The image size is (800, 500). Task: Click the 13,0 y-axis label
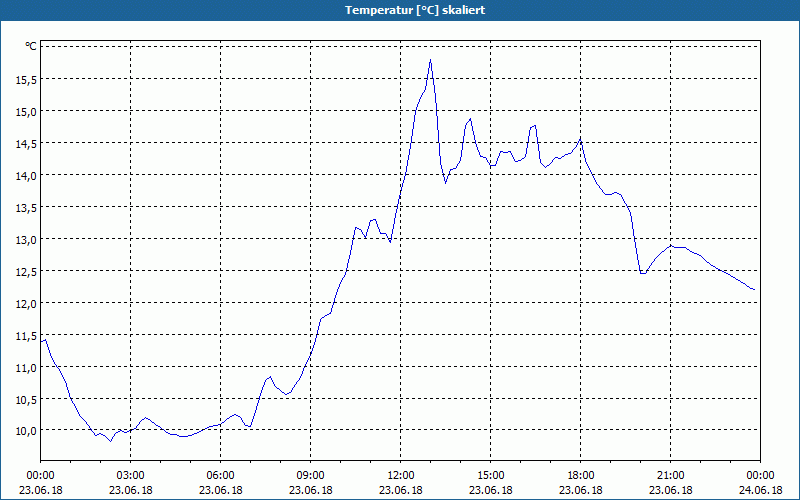coord(26,239)
